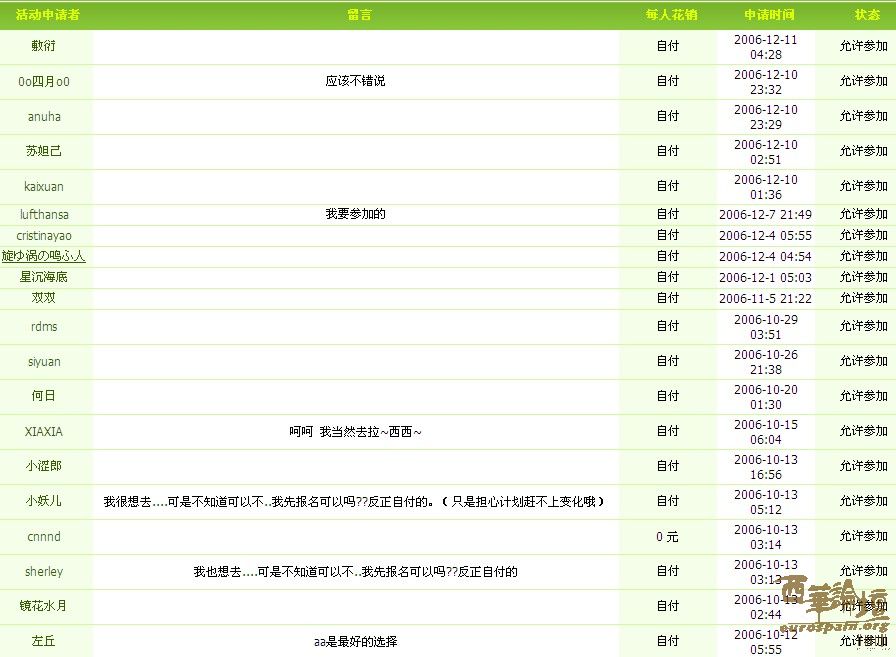Image resolution: width=896 pixels, height=657 pixels.
Task: Open 小妖儿 user profile
Action: (x=44, y=501)
